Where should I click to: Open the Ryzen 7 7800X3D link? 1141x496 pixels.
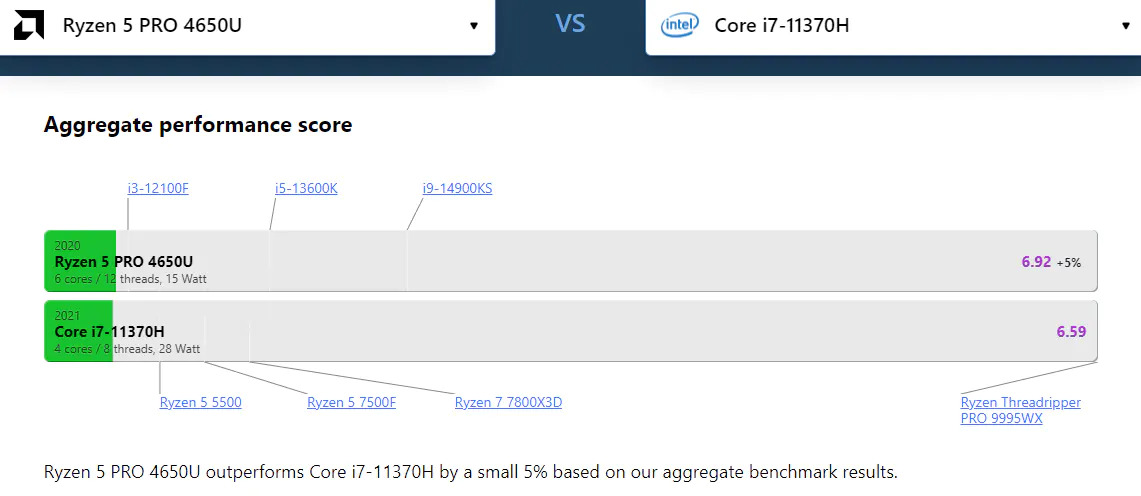509,402
